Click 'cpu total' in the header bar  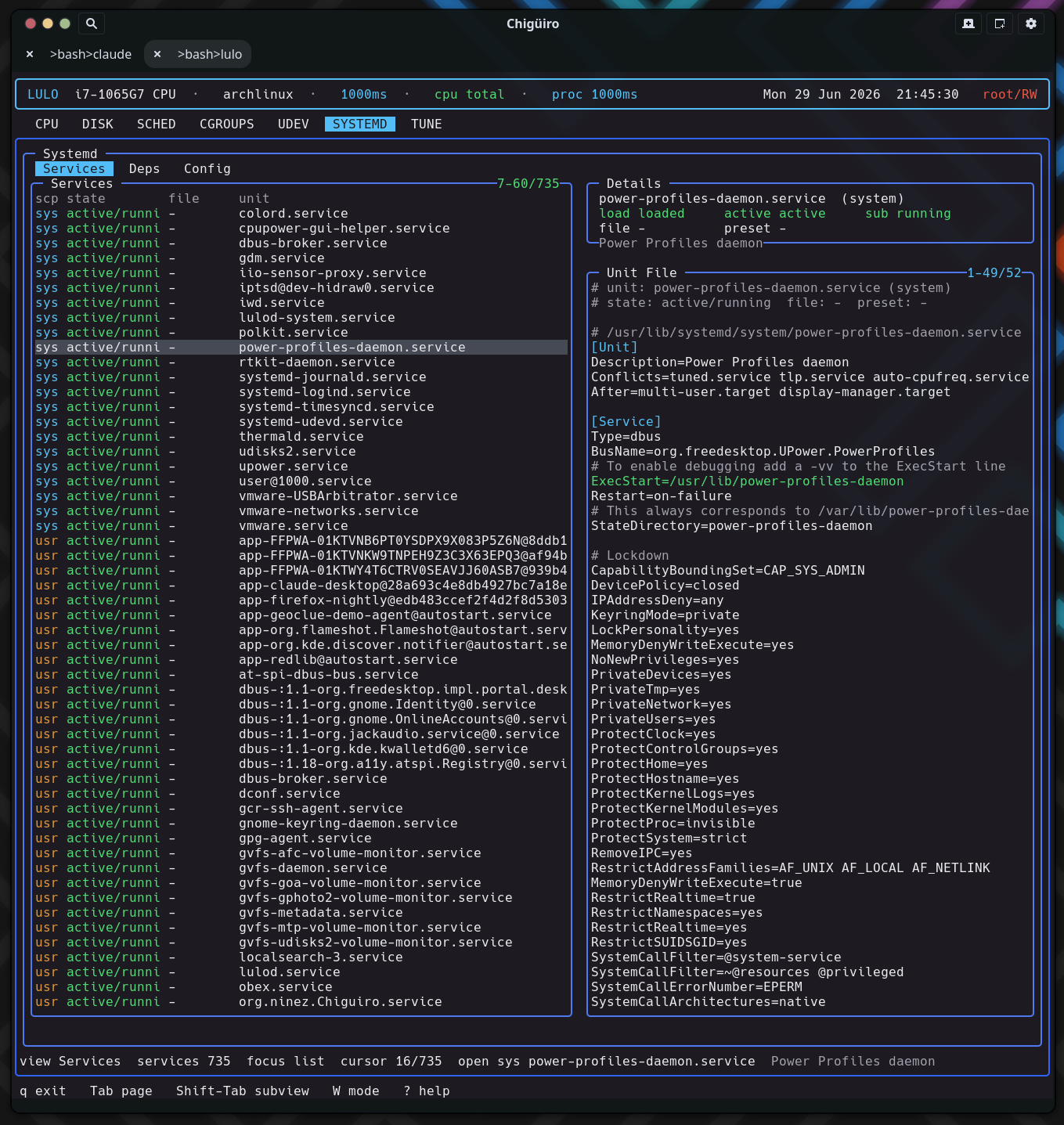pyautogui.click(x=470, y=94)
